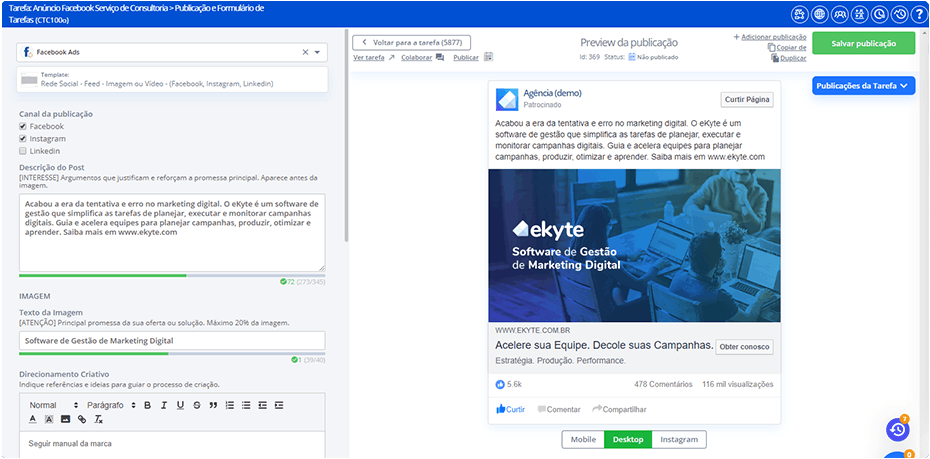Click the Ver tarefa link
Viewport: 930px width, 459px height.
(x=369, y=58)
